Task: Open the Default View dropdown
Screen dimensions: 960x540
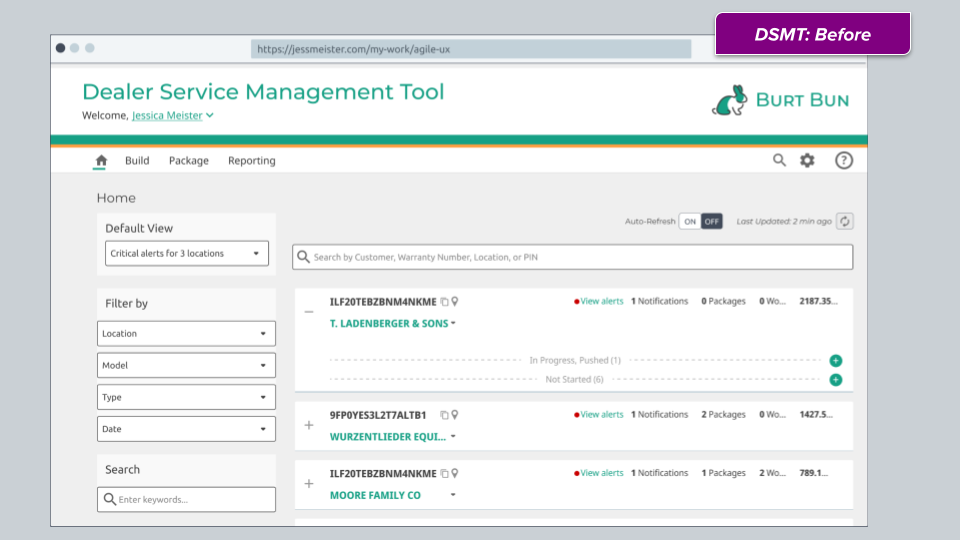Action: click(187, 253)
